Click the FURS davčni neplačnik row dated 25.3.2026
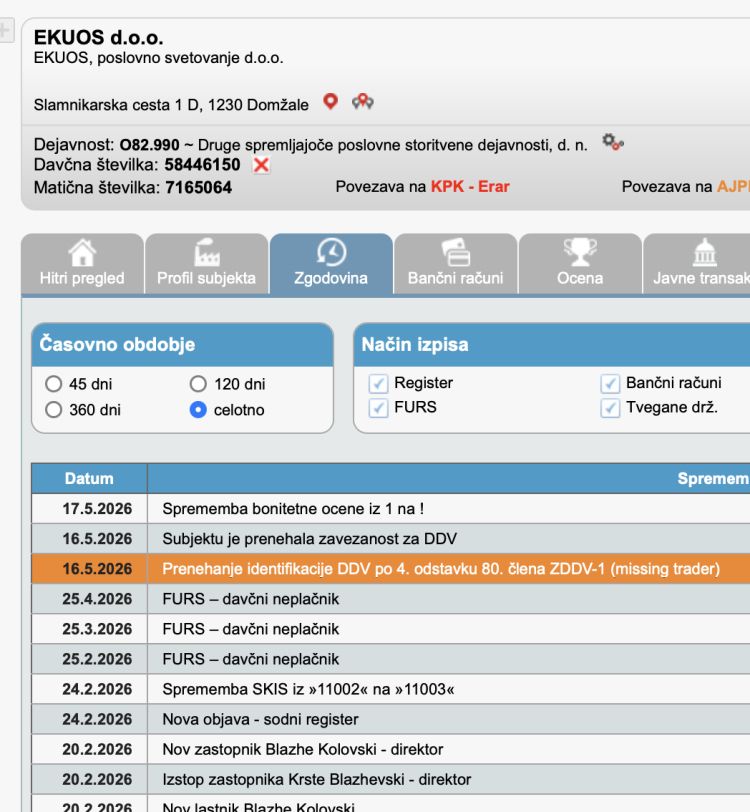Screen dimensions: 750x812 click(391, 629)
